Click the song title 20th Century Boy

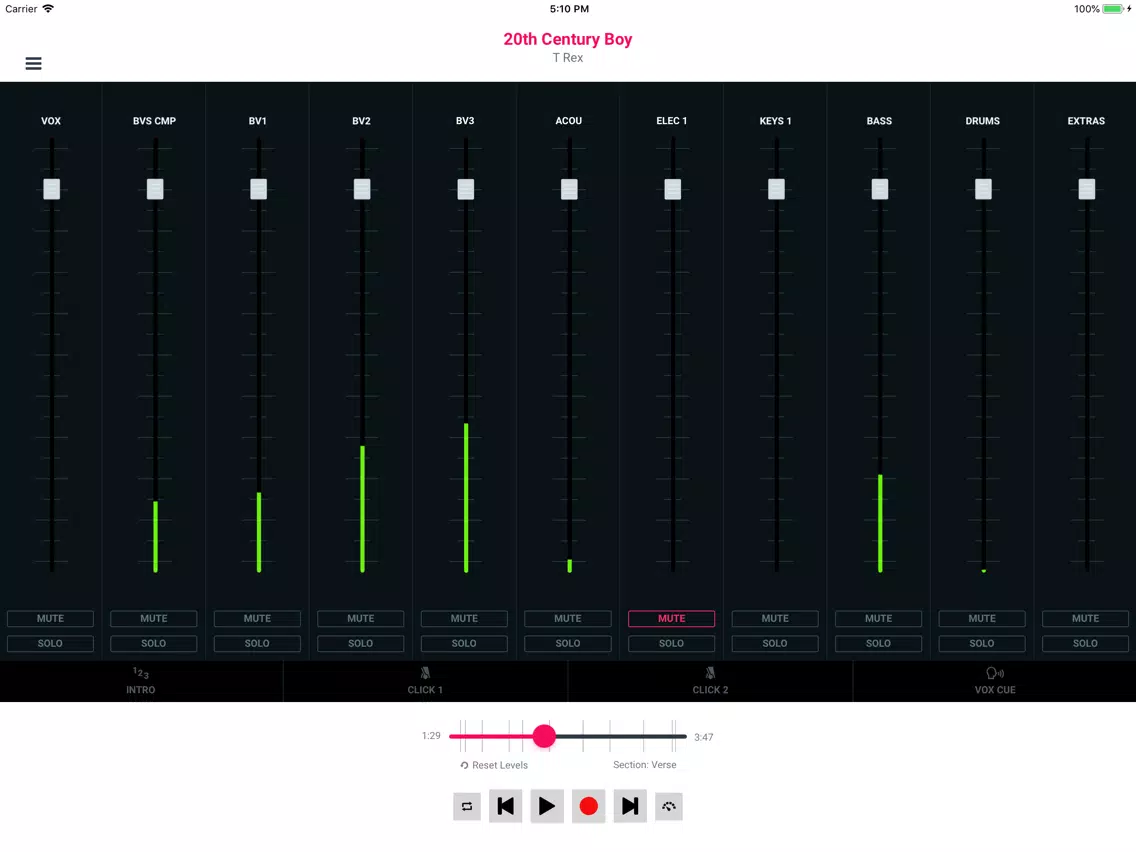tap(568, 39)
